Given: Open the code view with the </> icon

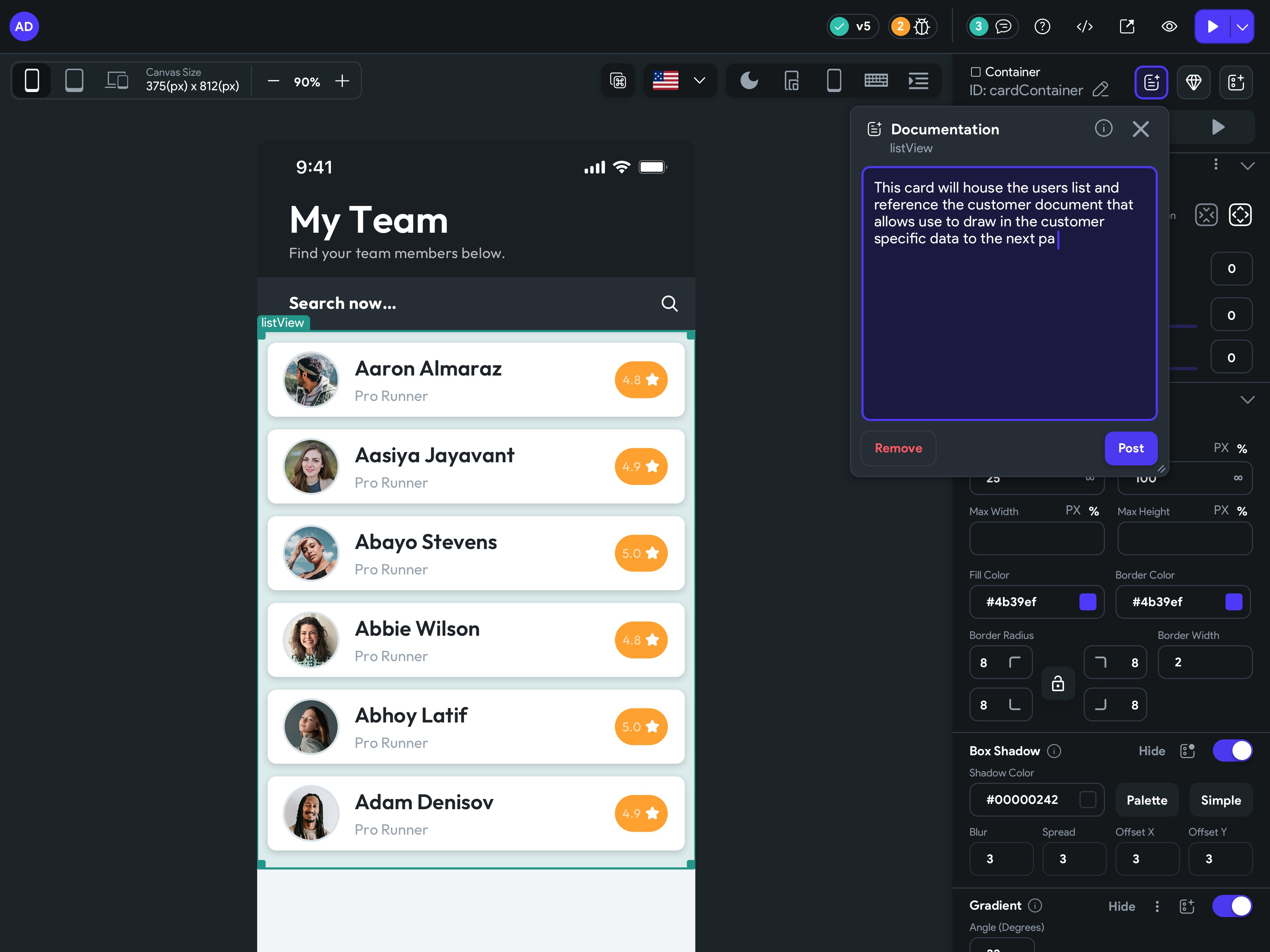Looking at the screenshot, I should pyautogui.click(x=1084, y=26).
